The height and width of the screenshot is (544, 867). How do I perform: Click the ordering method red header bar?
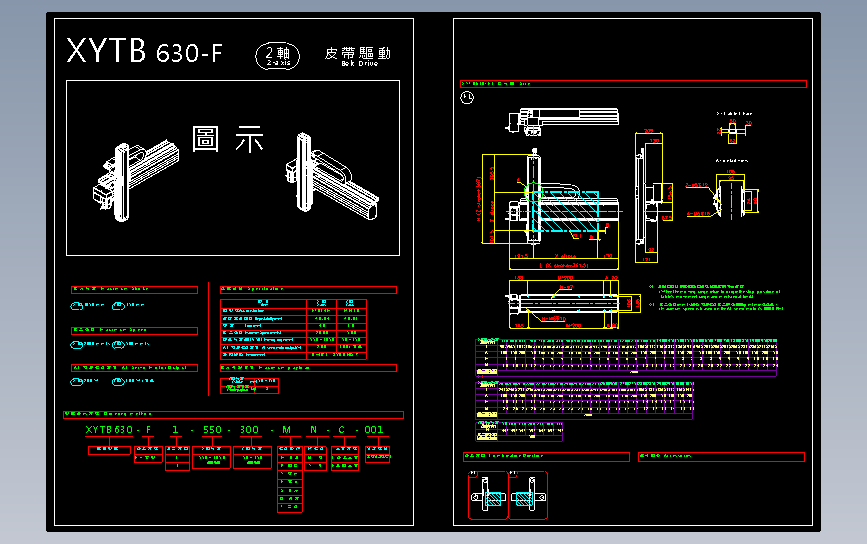tap(233, 414)
